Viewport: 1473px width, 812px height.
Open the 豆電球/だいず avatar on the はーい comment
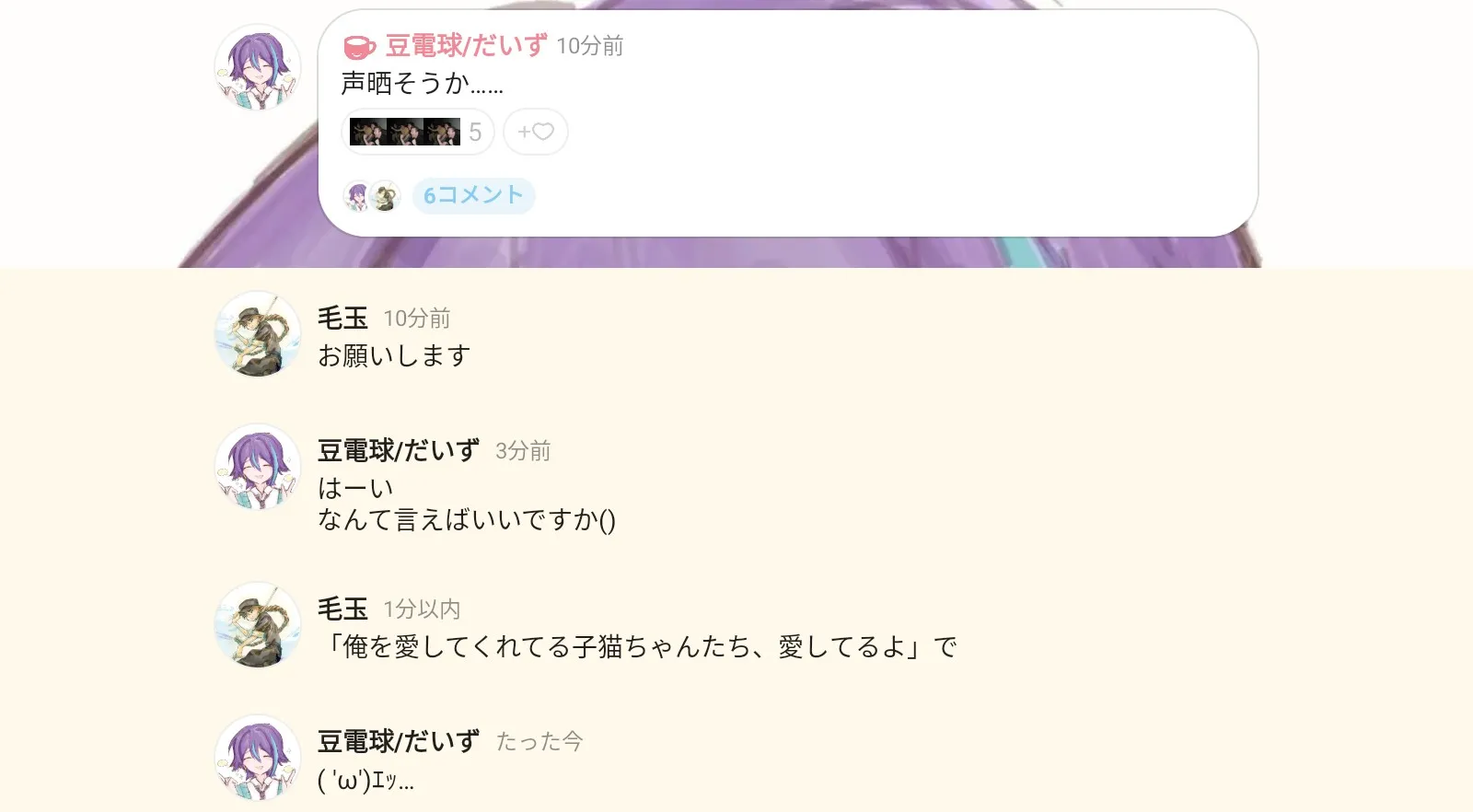pyautogui.click(x=258, y=468)
